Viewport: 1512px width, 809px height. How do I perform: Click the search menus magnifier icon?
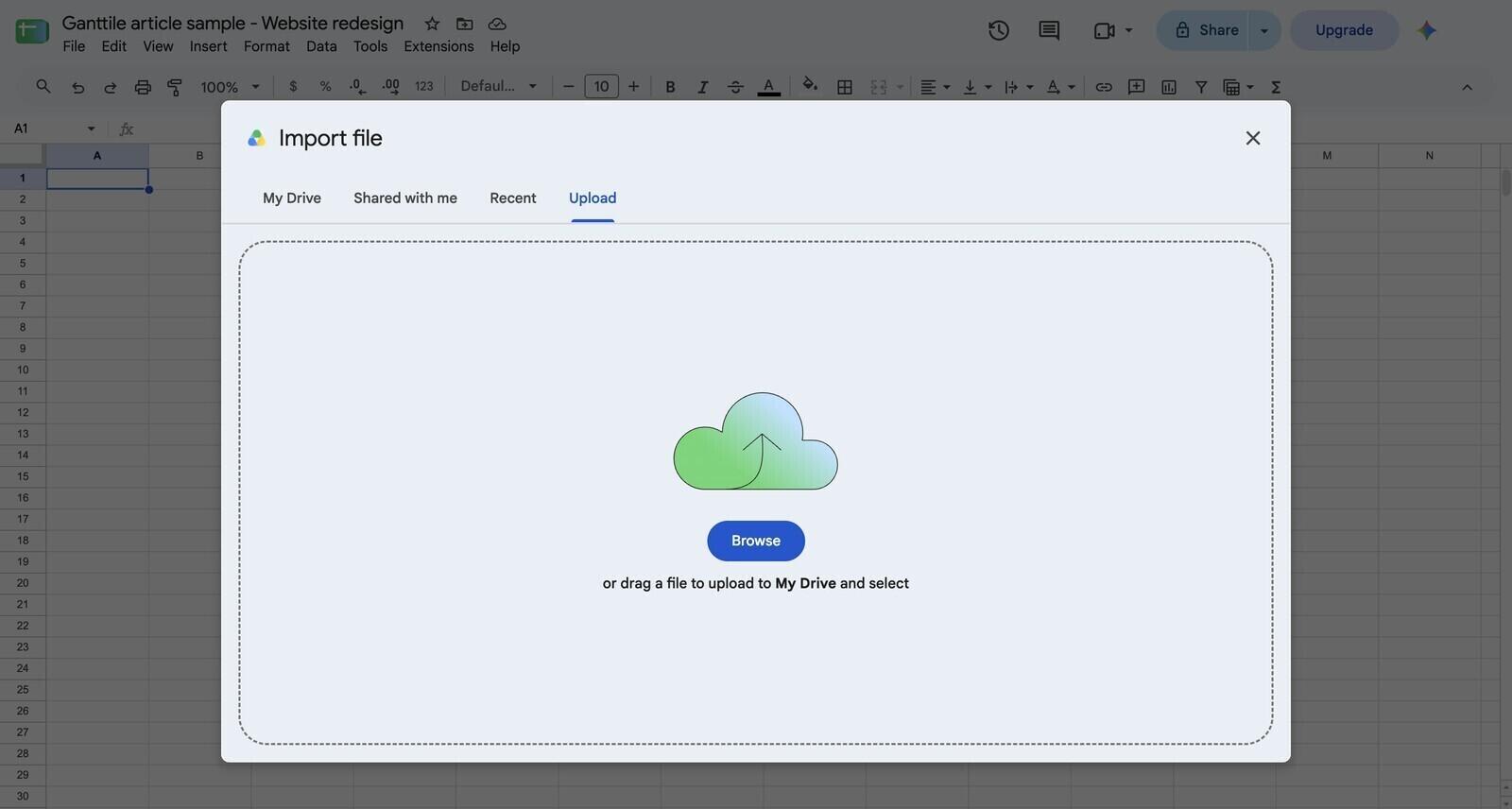[x=43, y=86]
